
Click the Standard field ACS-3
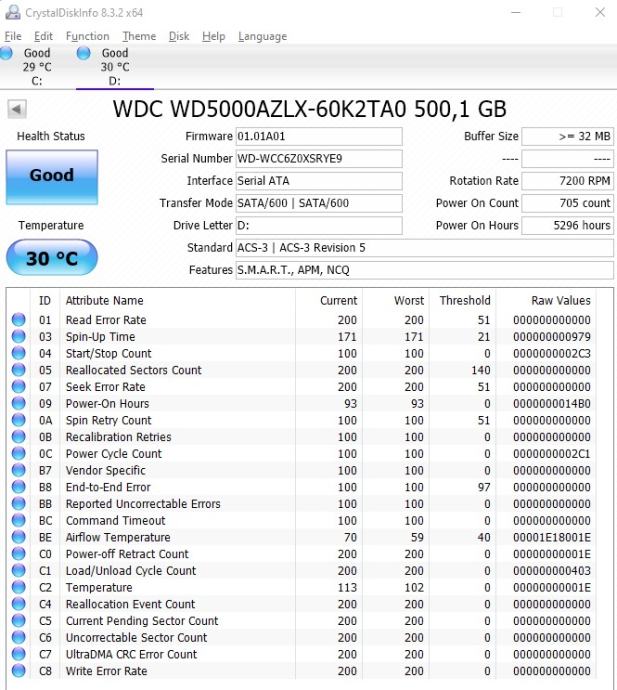point(425,248)
